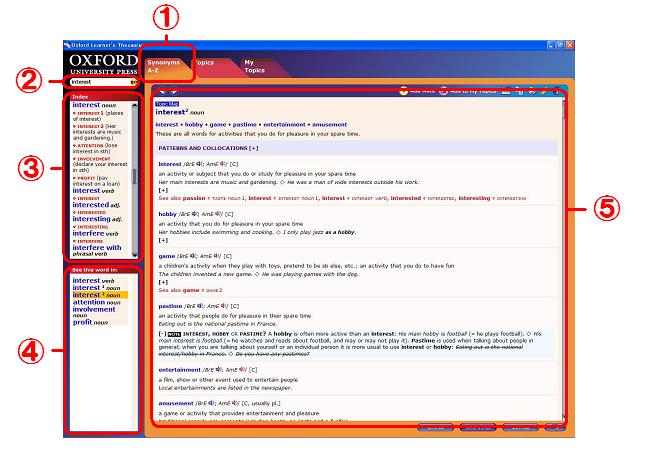Play BrE pronunciation of entertainment
Viewport: 650px width, 460px height.
217,370
